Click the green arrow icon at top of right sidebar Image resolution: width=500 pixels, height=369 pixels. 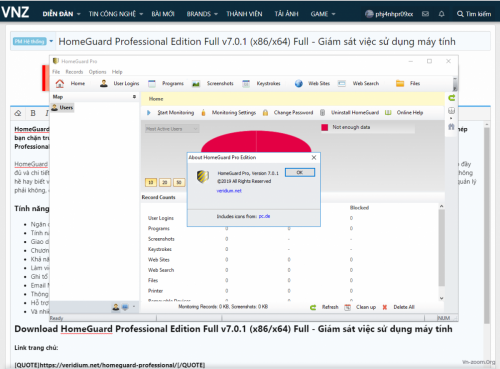[x=452, y=98]
